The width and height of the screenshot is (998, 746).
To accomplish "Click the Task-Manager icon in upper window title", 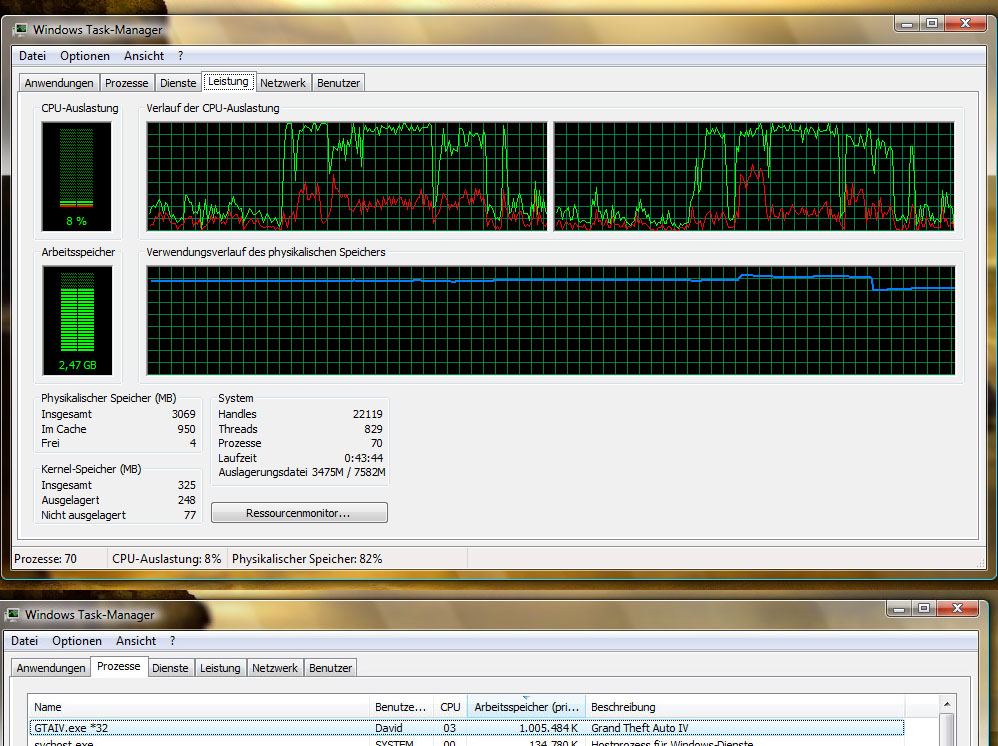I will [x=22, y=29].
